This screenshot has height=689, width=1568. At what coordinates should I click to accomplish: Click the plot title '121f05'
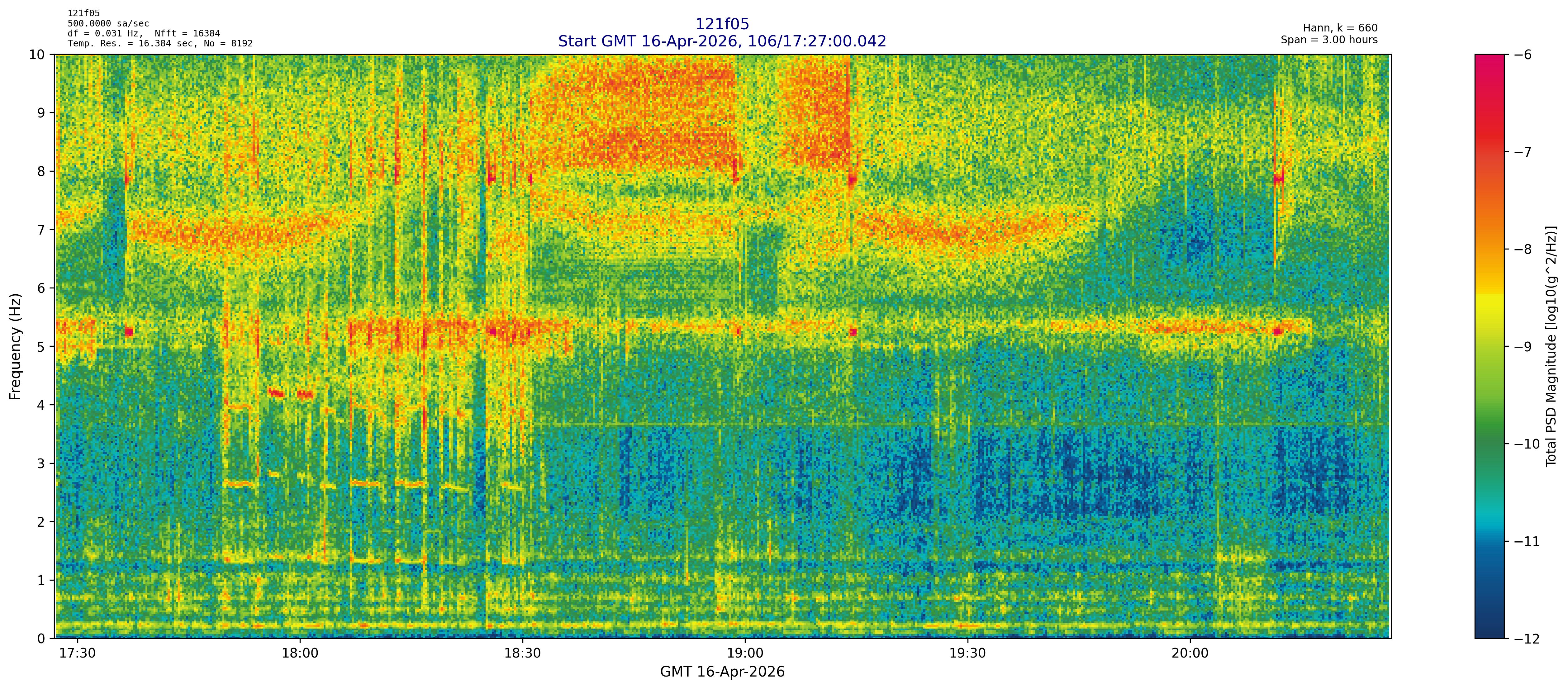pos(722,24)
